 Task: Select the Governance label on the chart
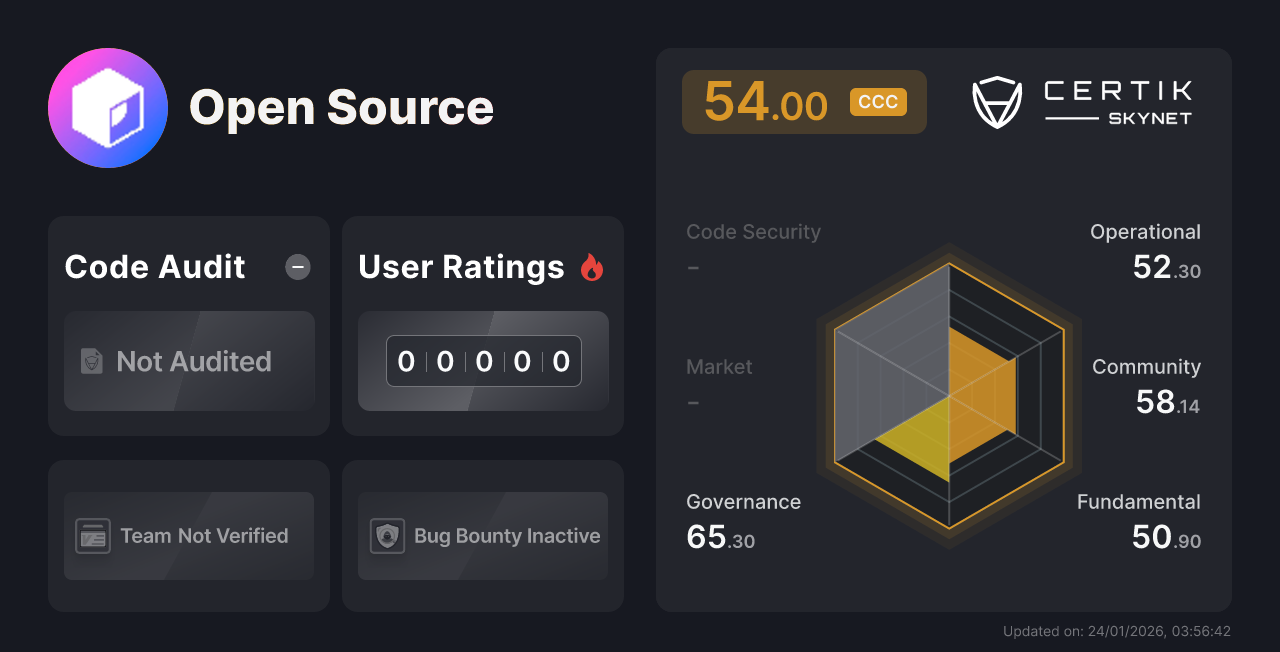pos(743,502)
